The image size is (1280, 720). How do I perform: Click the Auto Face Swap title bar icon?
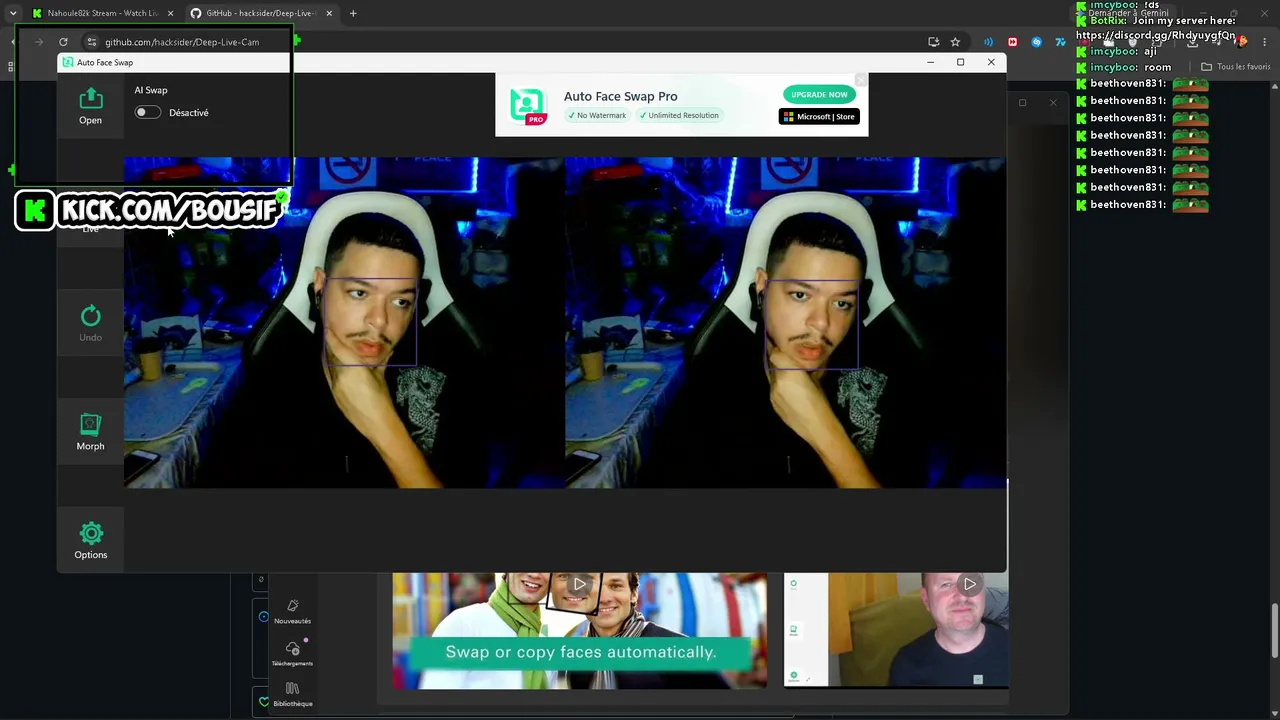click(67, 62)
